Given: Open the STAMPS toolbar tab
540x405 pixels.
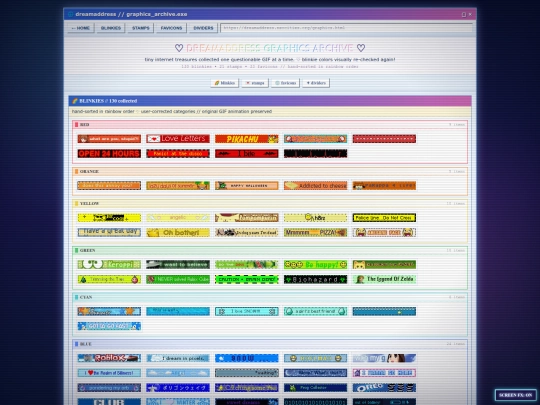Looking at the screenshot, I should click(x=141, y=28).
